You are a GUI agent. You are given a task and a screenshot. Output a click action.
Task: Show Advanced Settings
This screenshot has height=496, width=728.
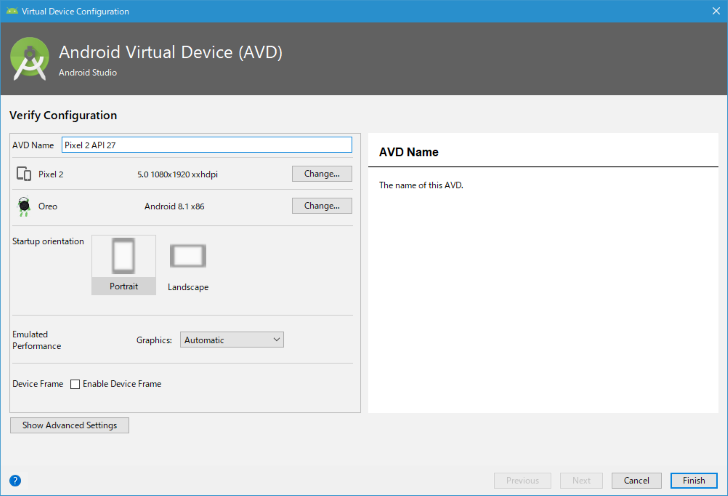(70, 425)
